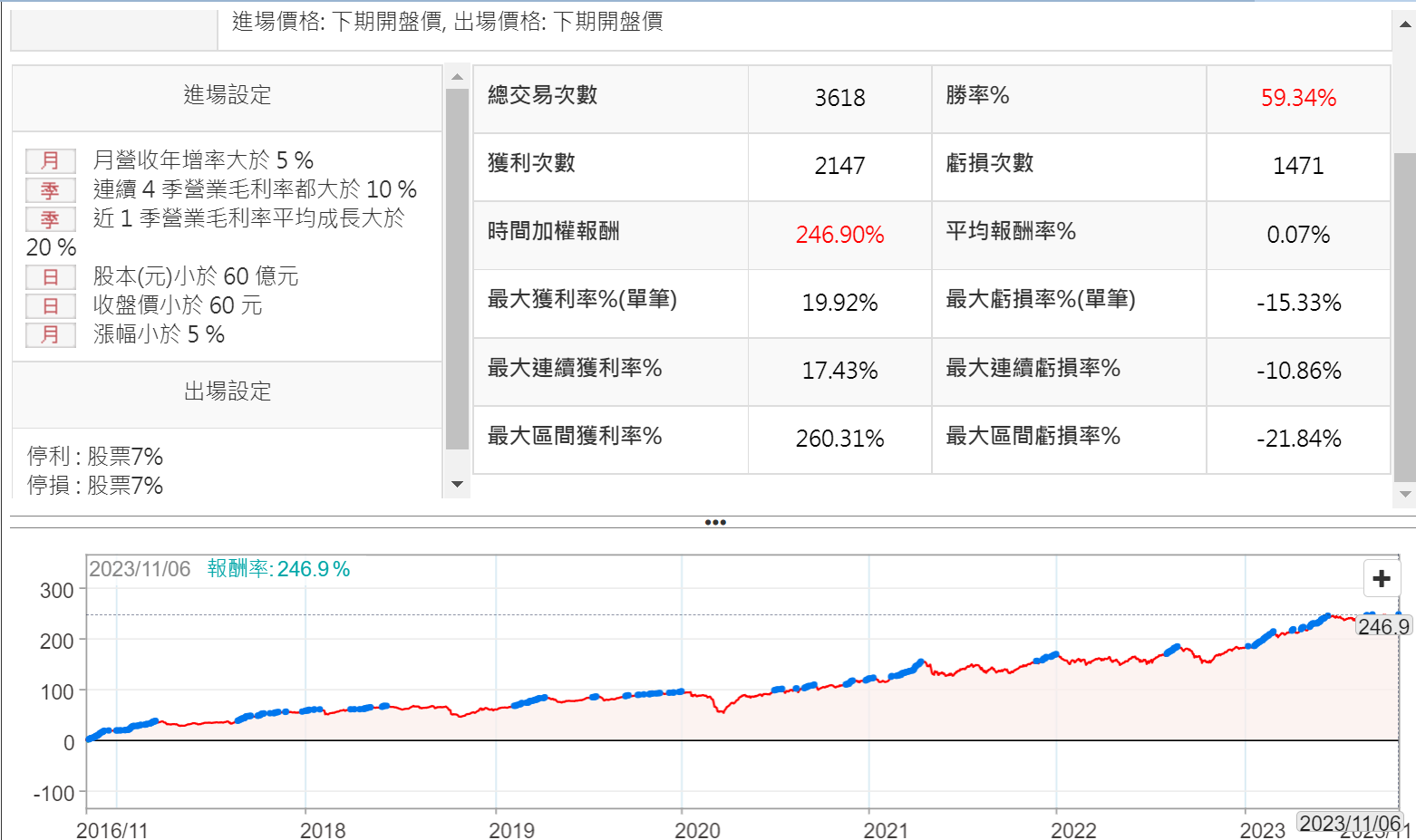The image size is (1416, 840).
Task: Click the 日 icon beside 收盤價小於 60 元
Action: point(50,306)
